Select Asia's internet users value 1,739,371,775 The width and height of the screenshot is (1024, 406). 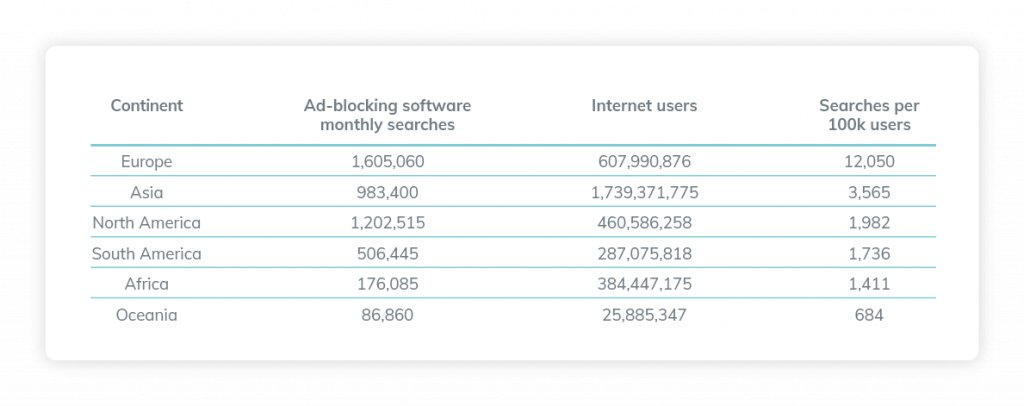[644, 192]
